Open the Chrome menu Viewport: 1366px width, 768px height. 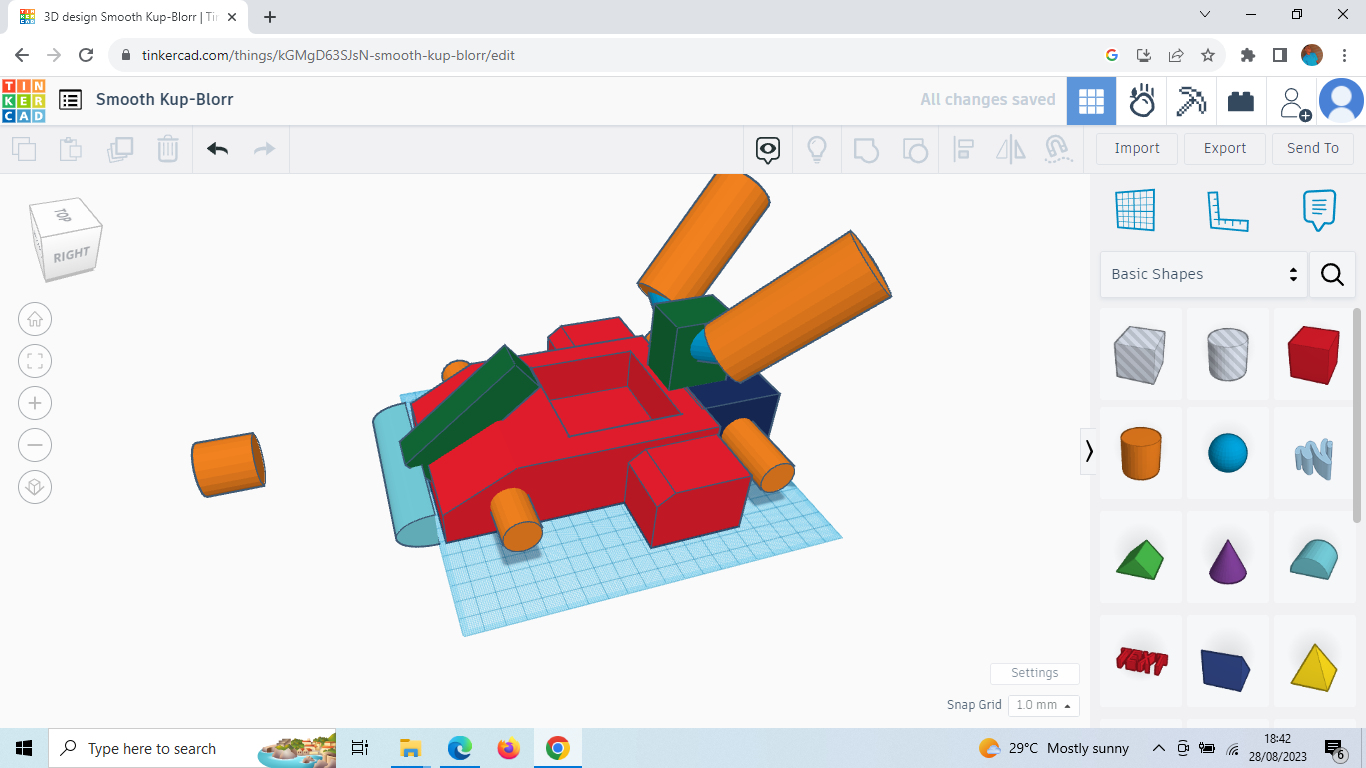1343,55
